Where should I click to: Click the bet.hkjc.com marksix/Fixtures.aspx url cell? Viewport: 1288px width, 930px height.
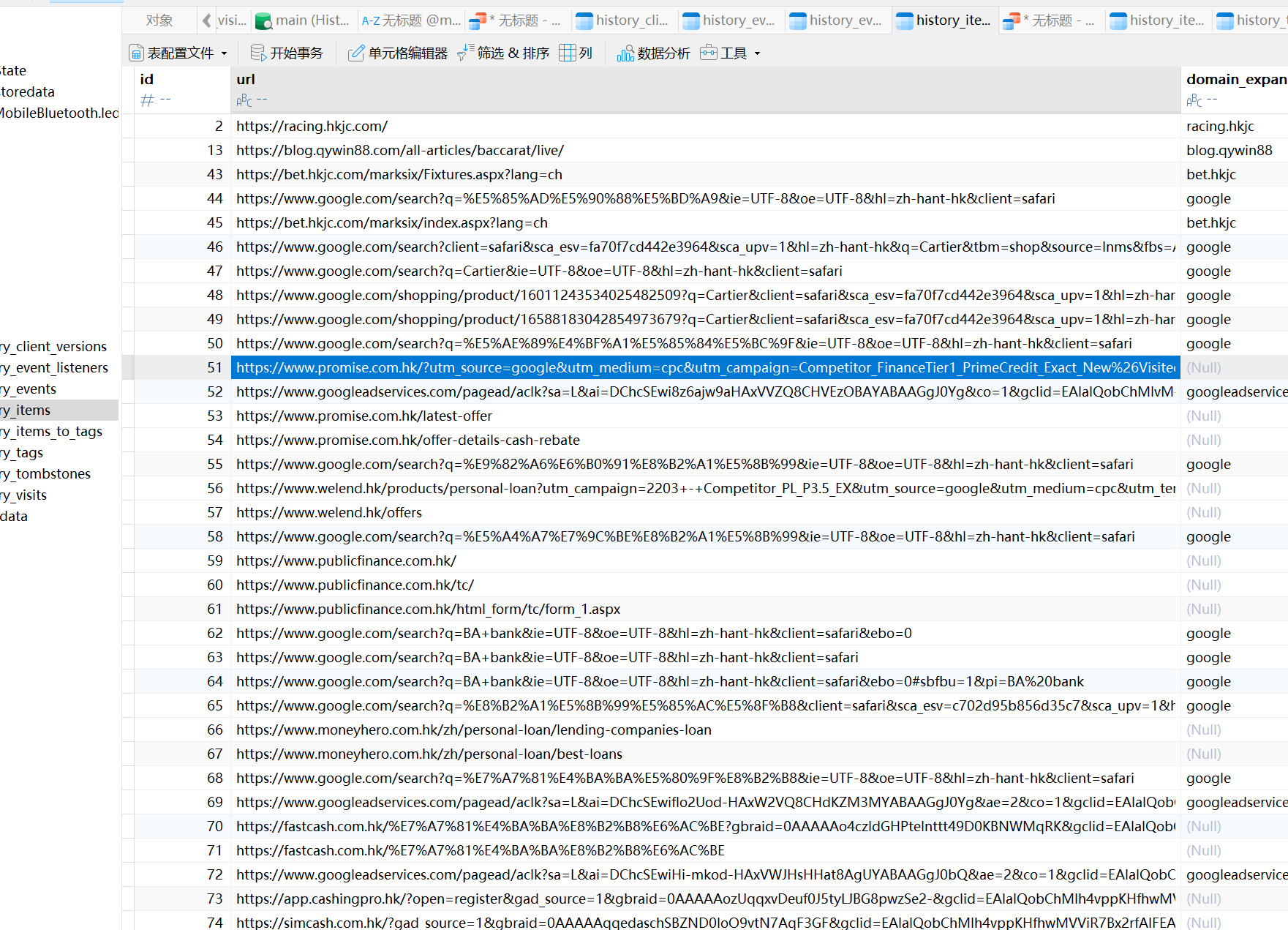click(705, 174)
